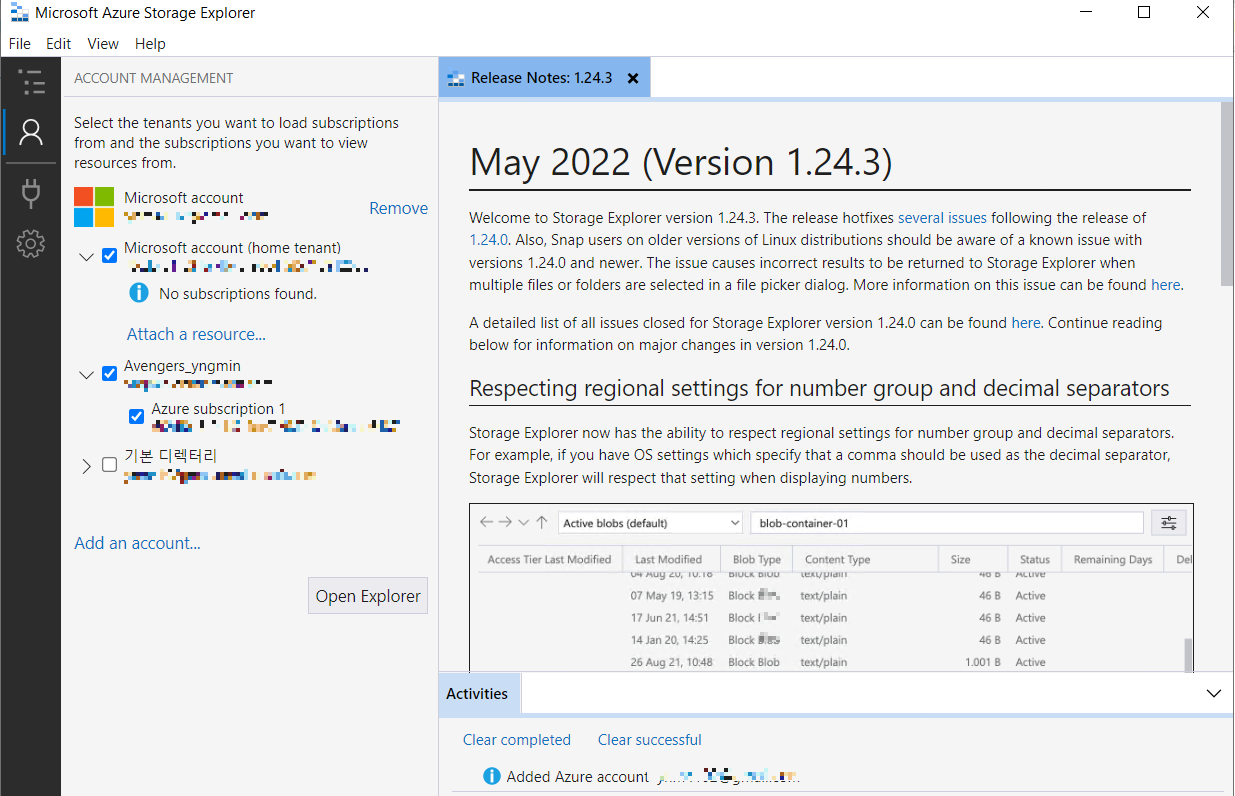Click the 기본 디렉터리 tenant name

click(x=171, y=455)
